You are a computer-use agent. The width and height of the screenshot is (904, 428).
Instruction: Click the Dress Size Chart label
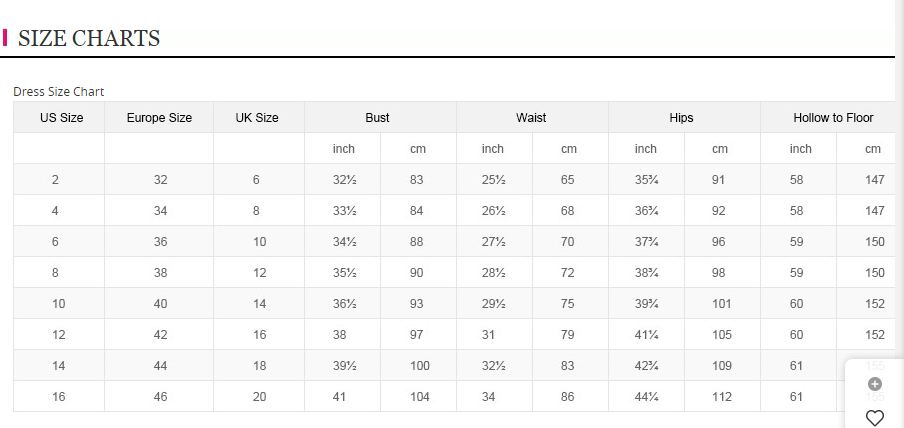tap(59, 92)
